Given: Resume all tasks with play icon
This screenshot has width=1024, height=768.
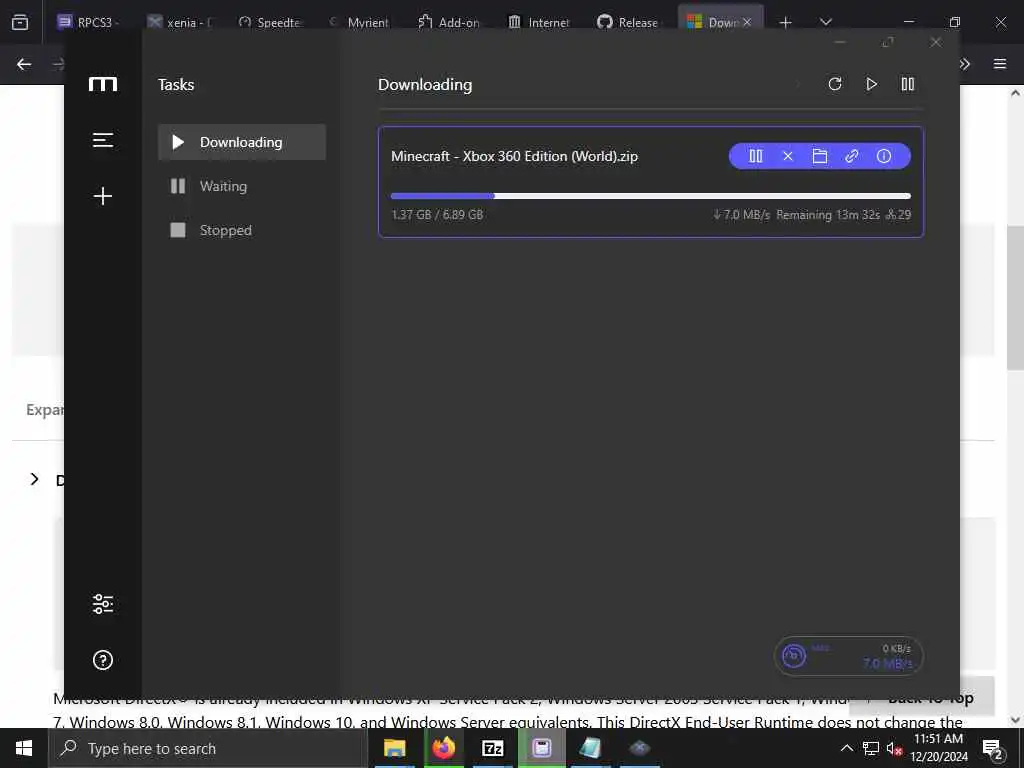Looking at the screenshot, I should (x=871, y=84).
